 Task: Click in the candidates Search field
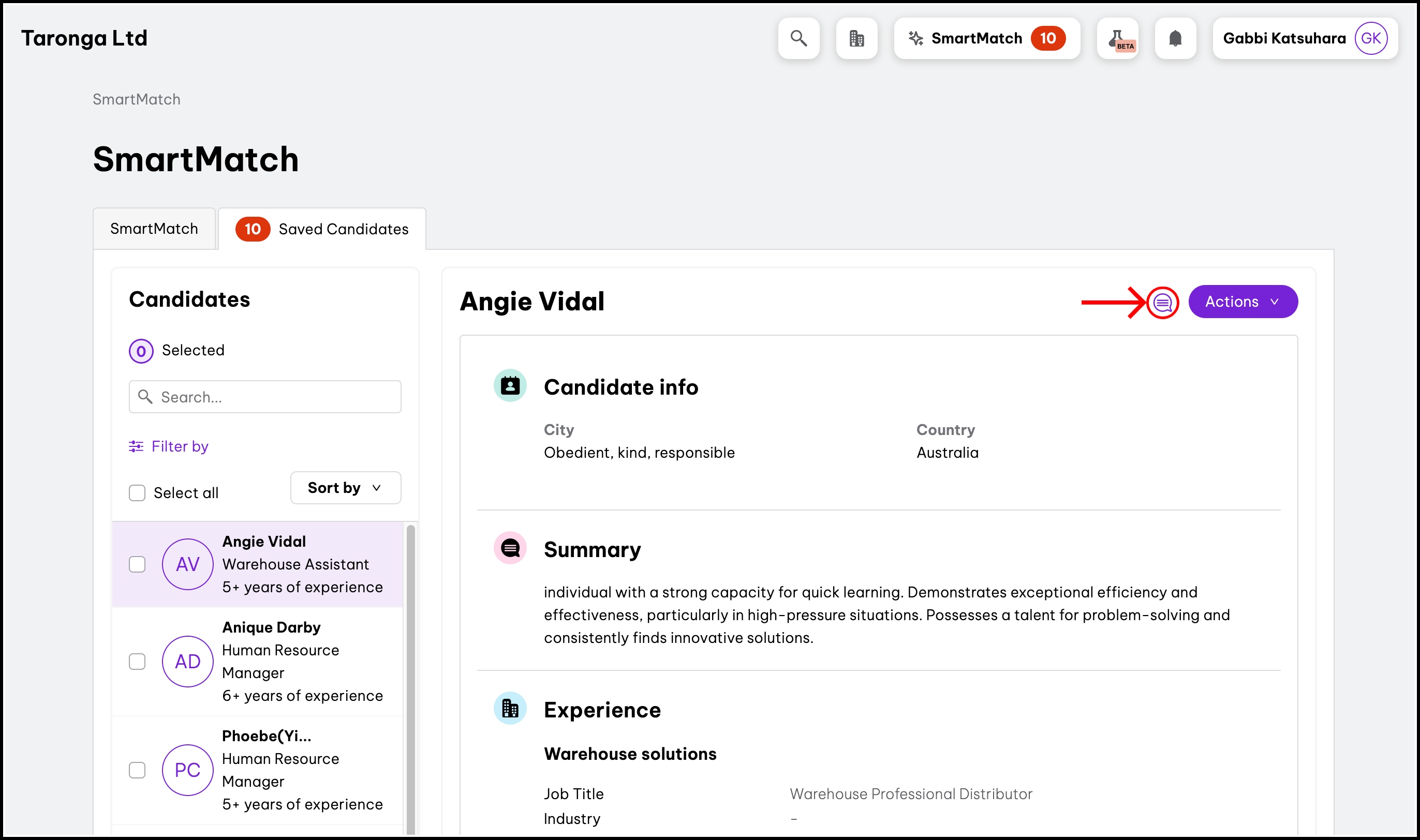265,397
